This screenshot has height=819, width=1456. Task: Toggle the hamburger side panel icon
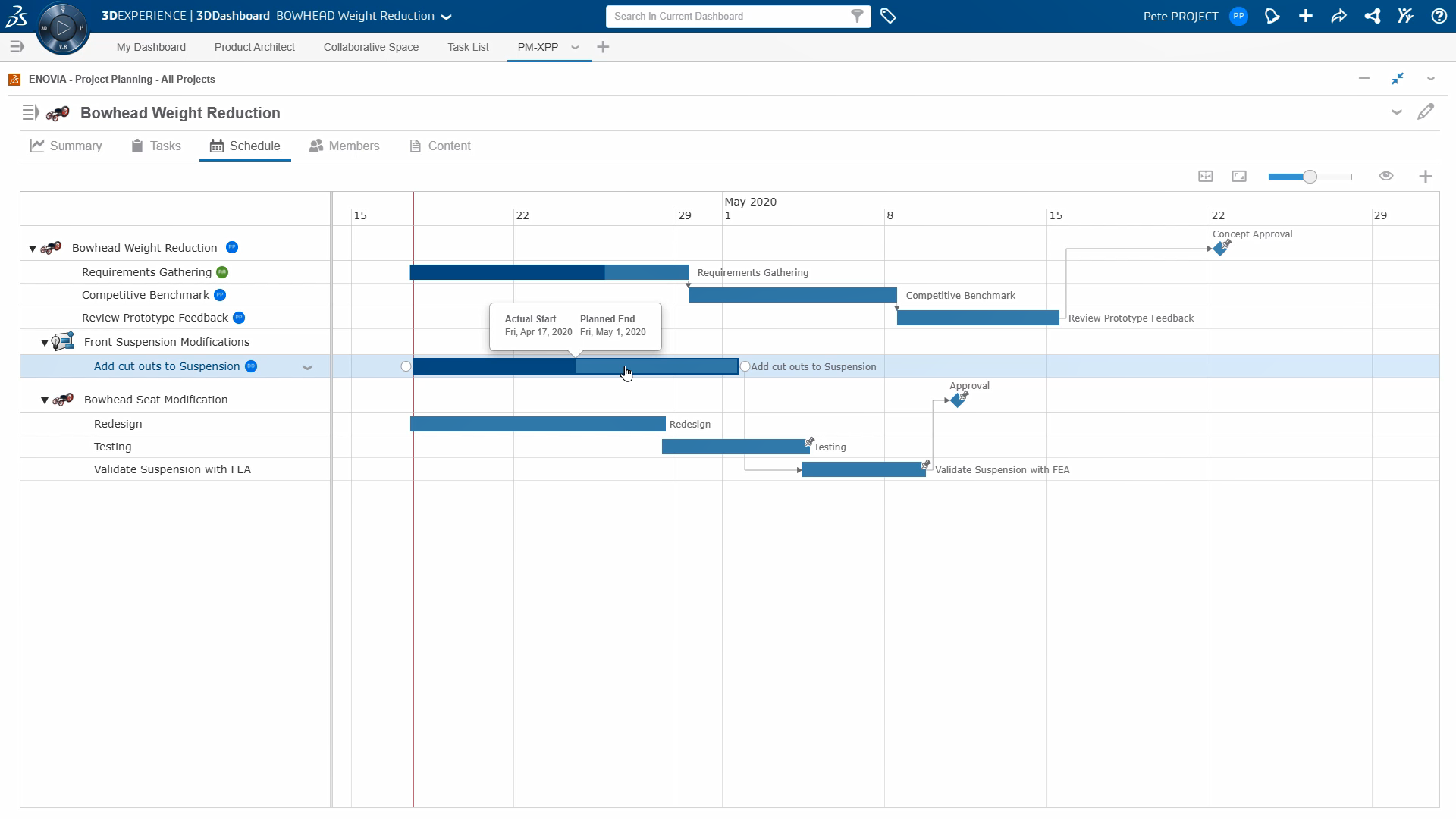coord(17,47)
